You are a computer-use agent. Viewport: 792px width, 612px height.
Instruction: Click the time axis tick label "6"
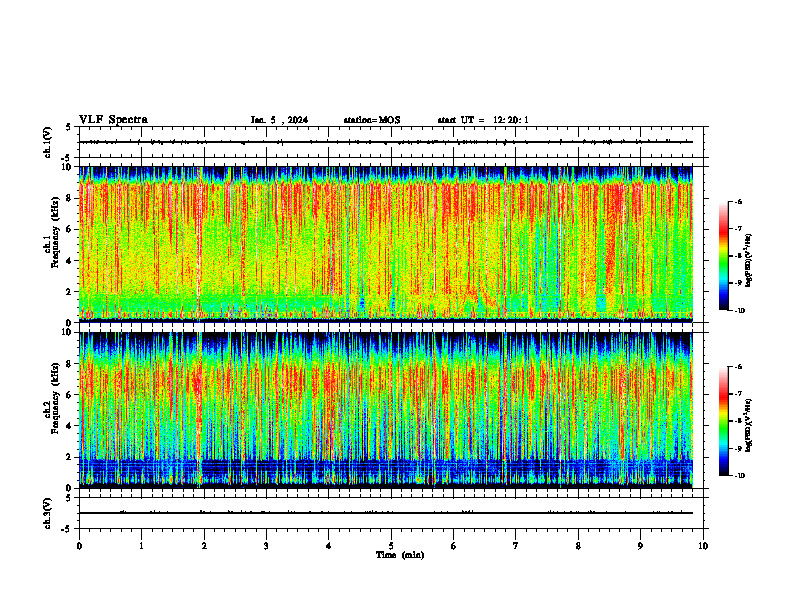(454, 546)
